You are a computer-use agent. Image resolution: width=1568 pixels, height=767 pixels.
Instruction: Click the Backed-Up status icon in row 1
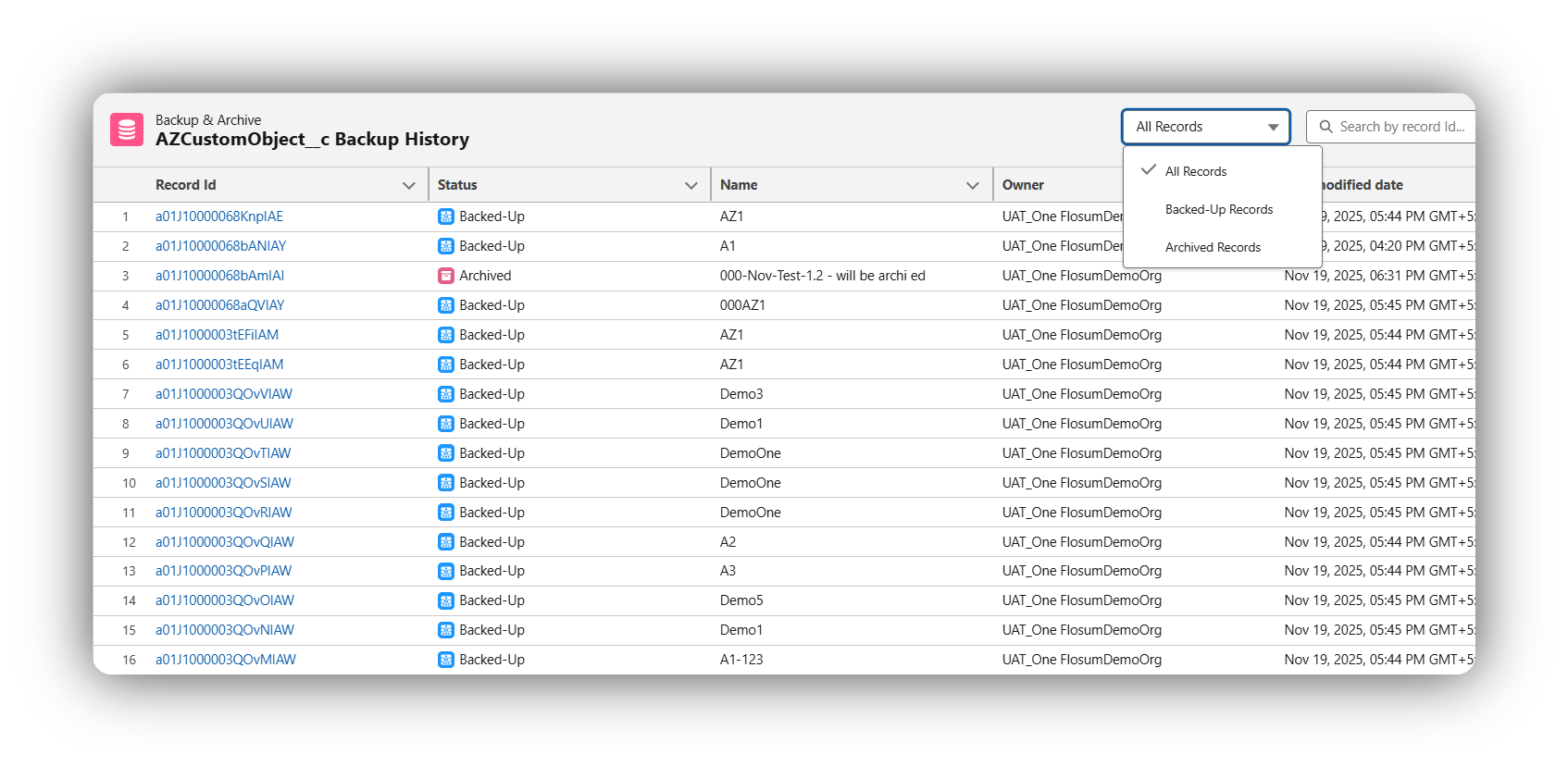tap(446, 216)
